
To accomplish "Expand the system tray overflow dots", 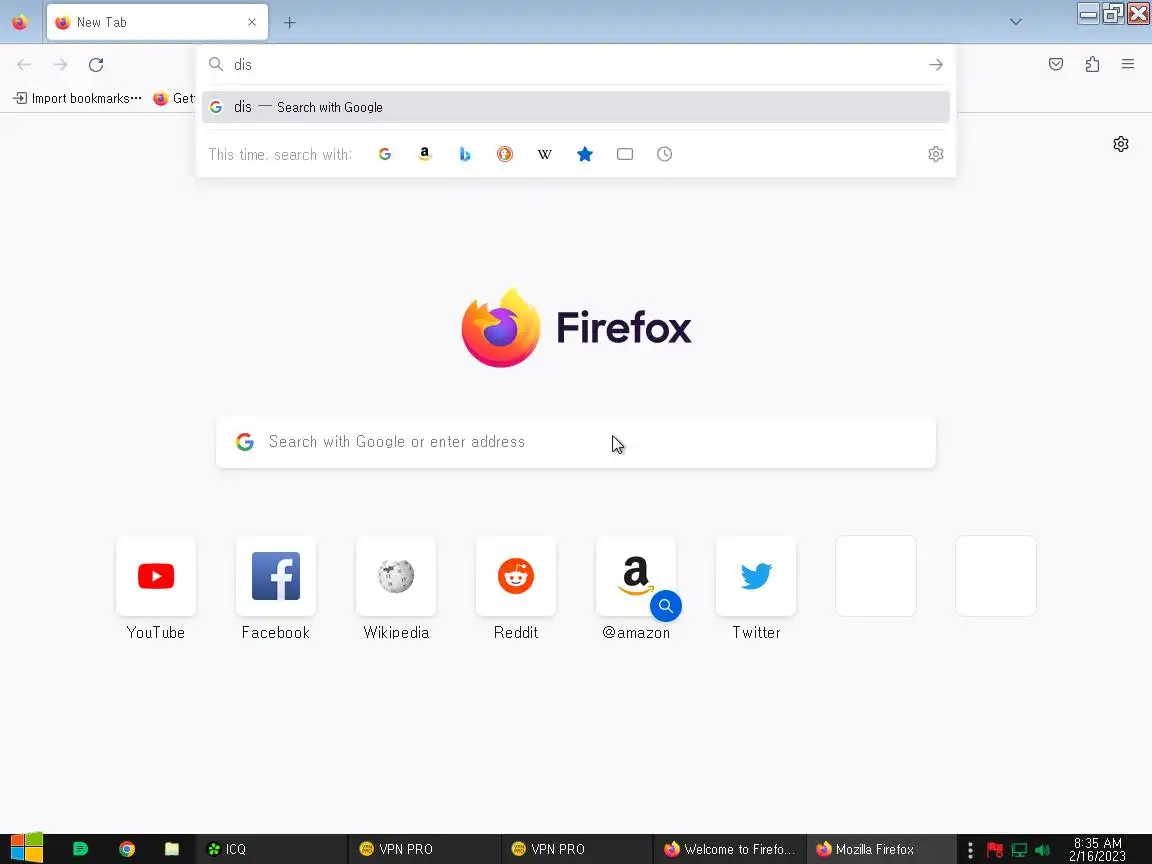I will point(970,850).
